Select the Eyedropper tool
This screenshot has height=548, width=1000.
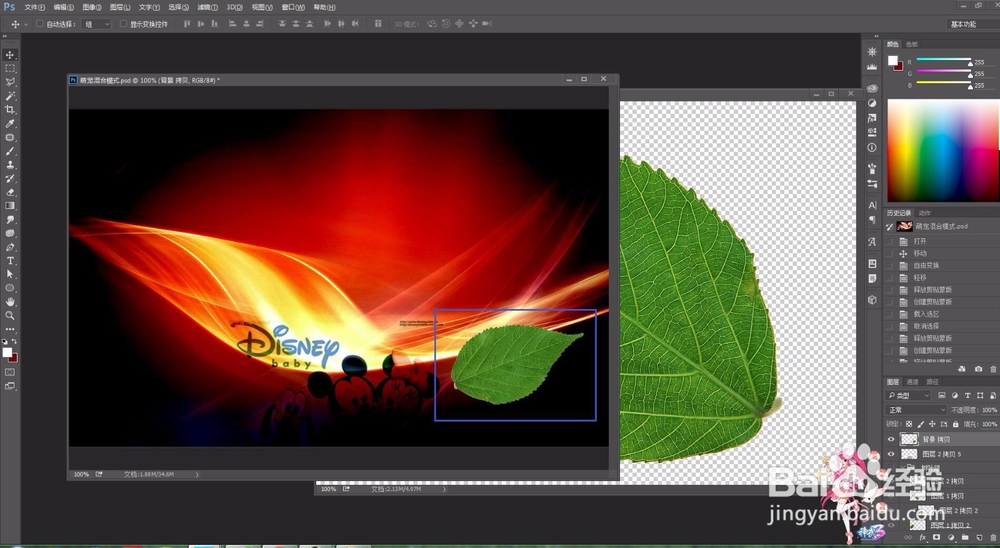10,123
